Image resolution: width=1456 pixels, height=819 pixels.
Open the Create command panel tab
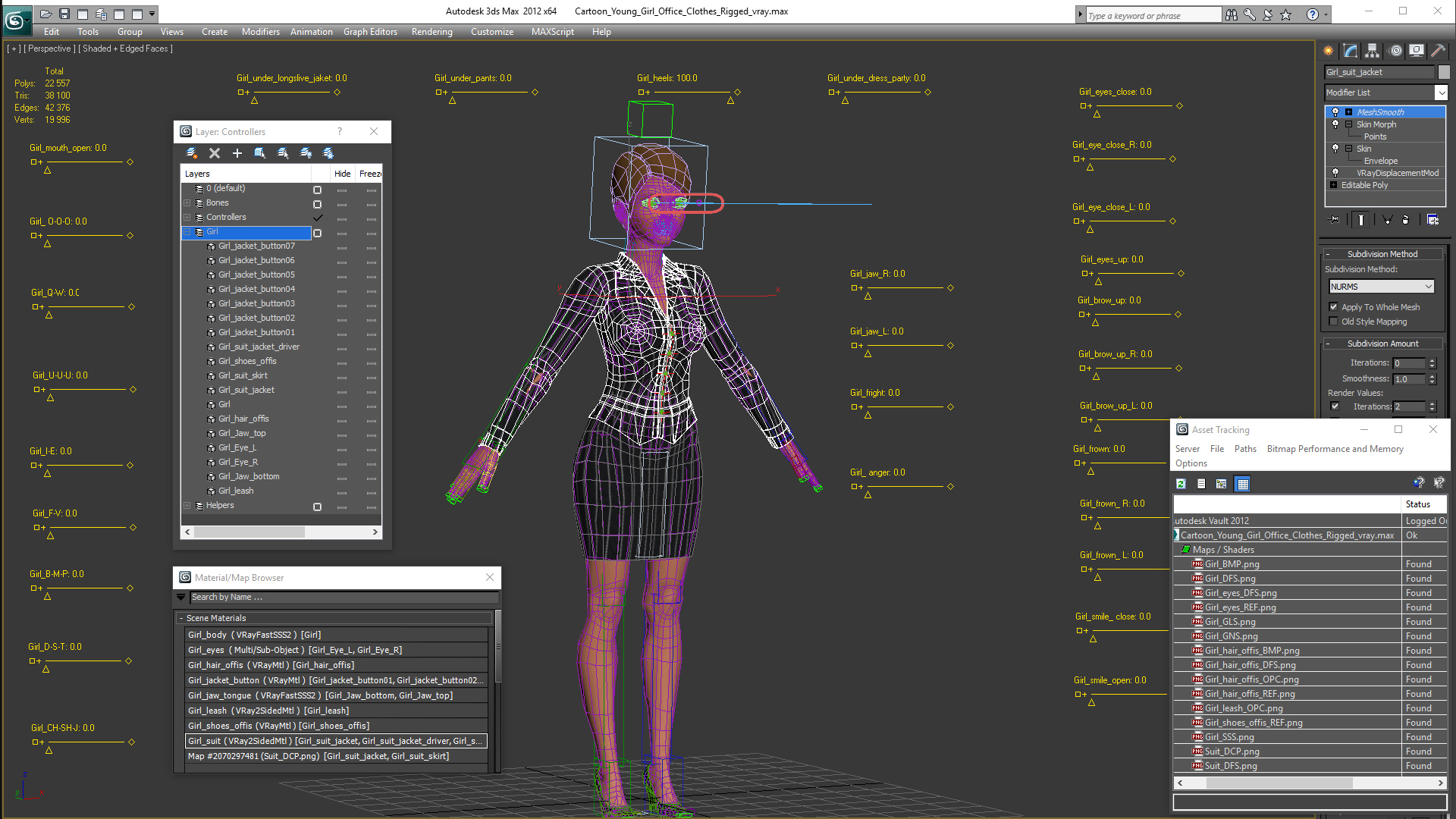coord(1329,51)
